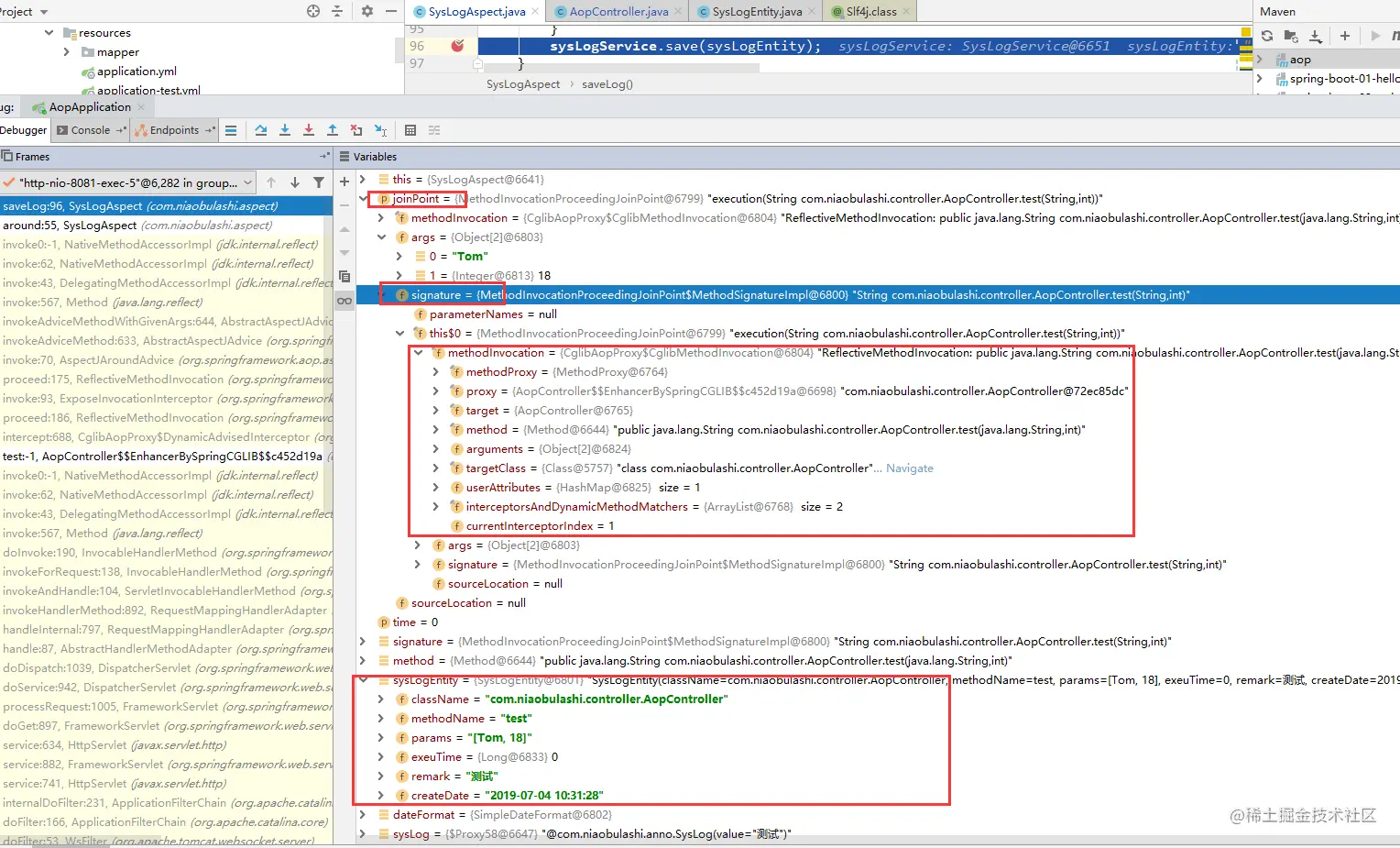Expand the userAttributes HashMap node

[x=436, y=487]
